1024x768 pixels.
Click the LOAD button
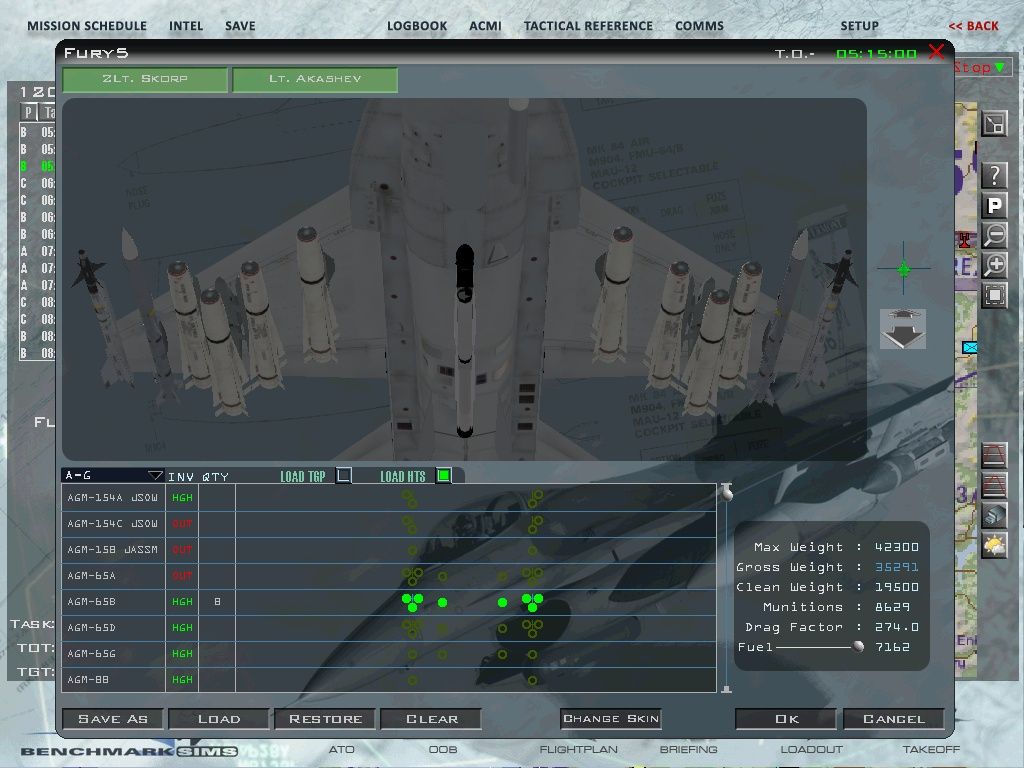point(219,719)
